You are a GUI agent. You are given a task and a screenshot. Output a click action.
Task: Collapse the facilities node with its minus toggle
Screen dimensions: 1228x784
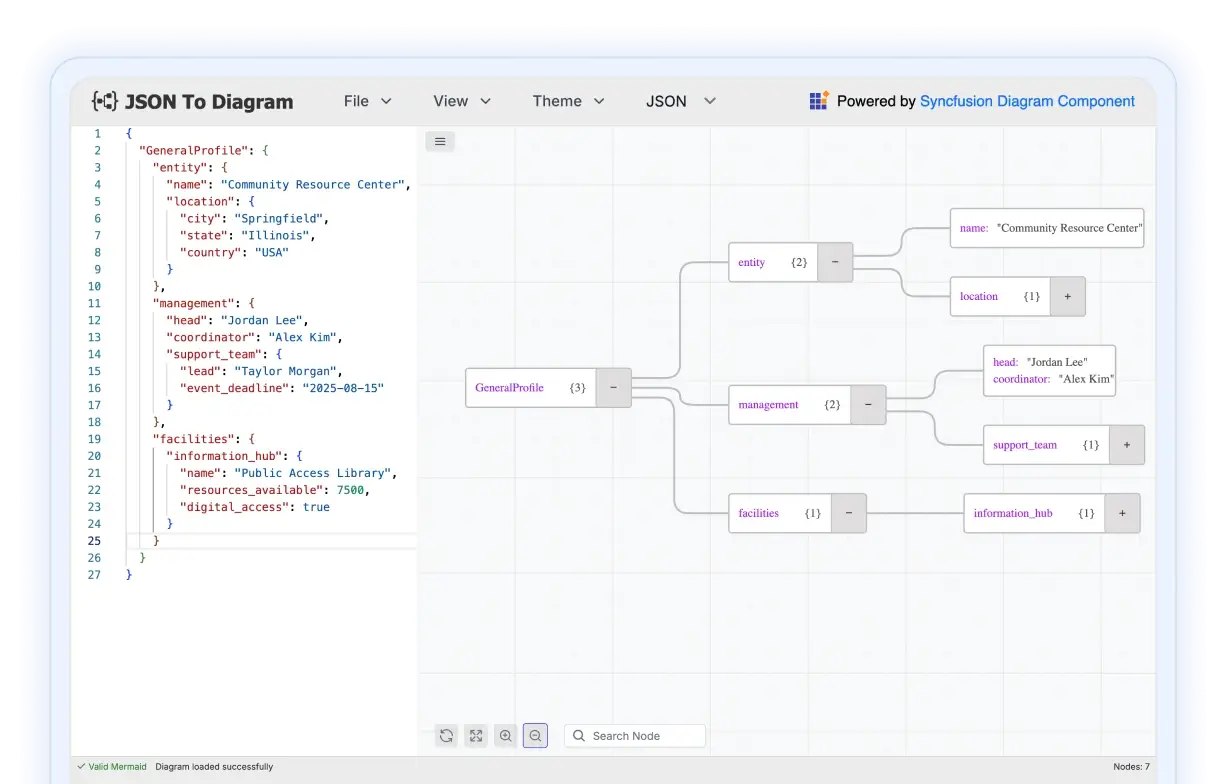[848, 513]
